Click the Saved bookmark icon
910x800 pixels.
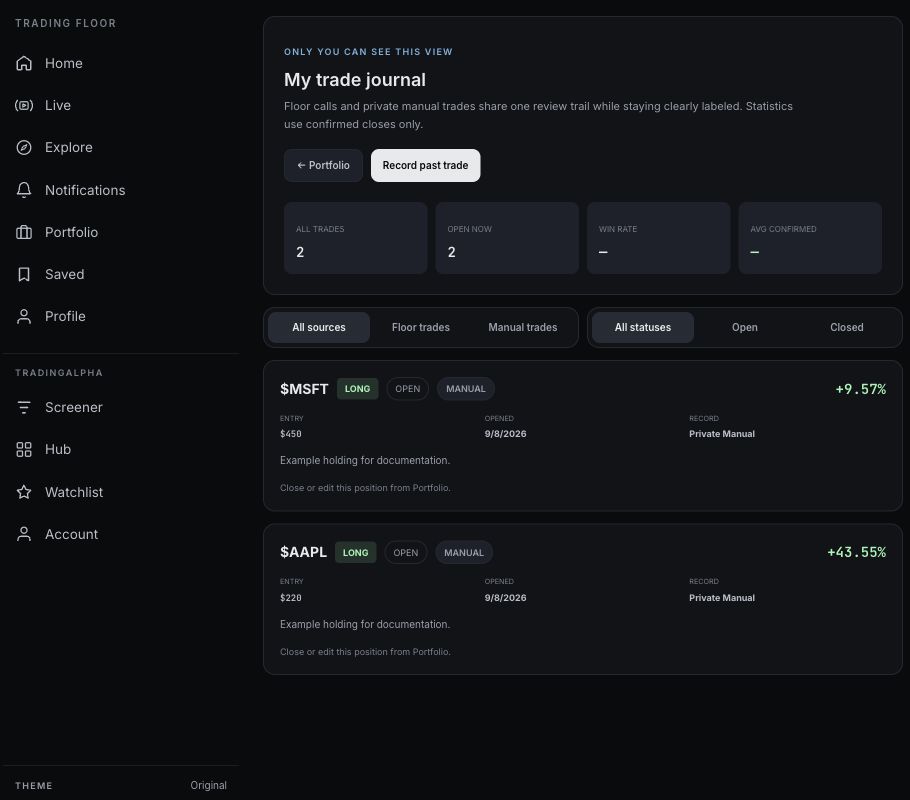point(24,274)
